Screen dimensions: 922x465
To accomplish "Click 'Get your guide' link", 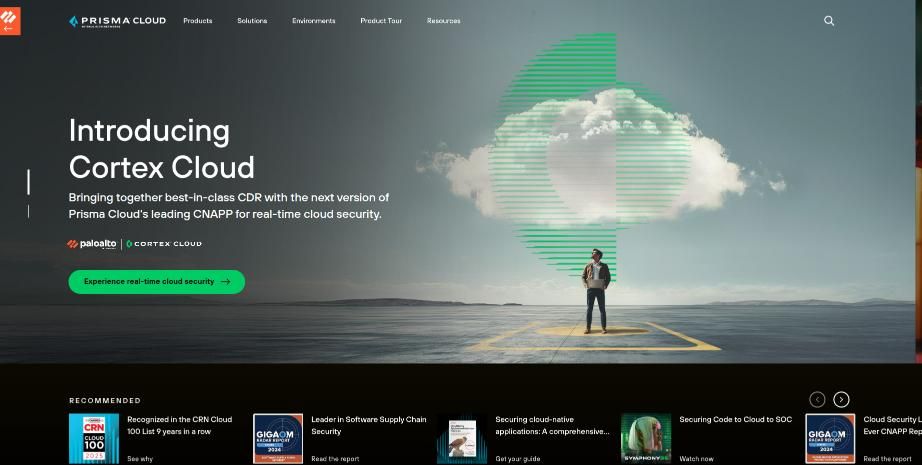I will [x=516, y=459].
